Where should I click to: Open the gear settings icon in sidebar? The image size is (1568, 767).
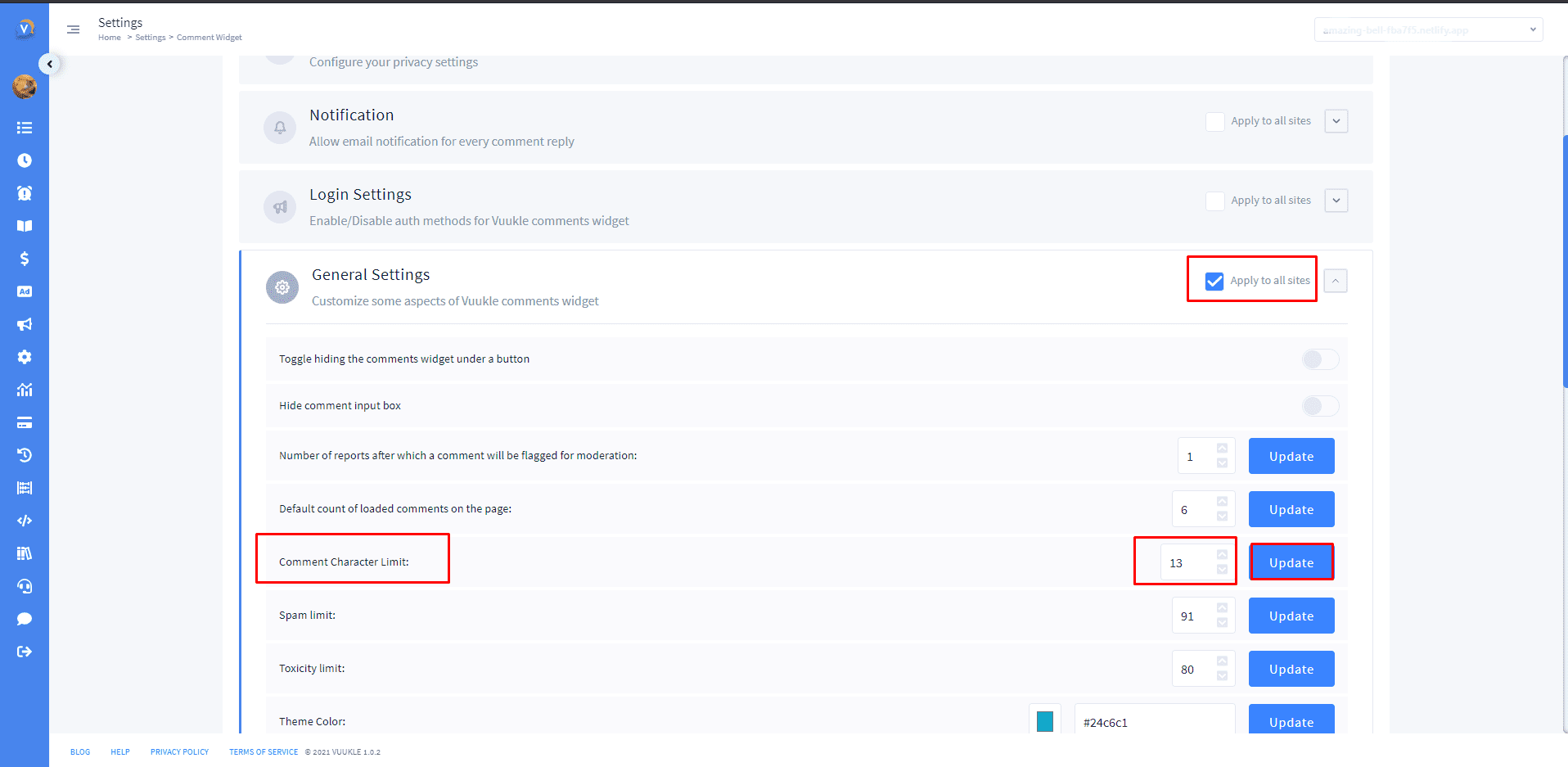click(x=25, y=357)
